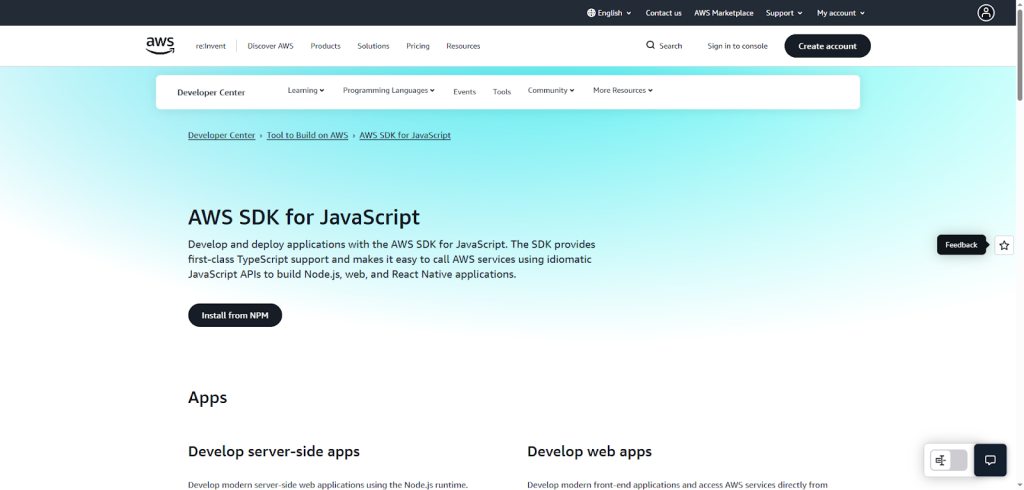Click the magnifying glass search icon
This screenshot has width=1024, height=490.
[651, 45]
